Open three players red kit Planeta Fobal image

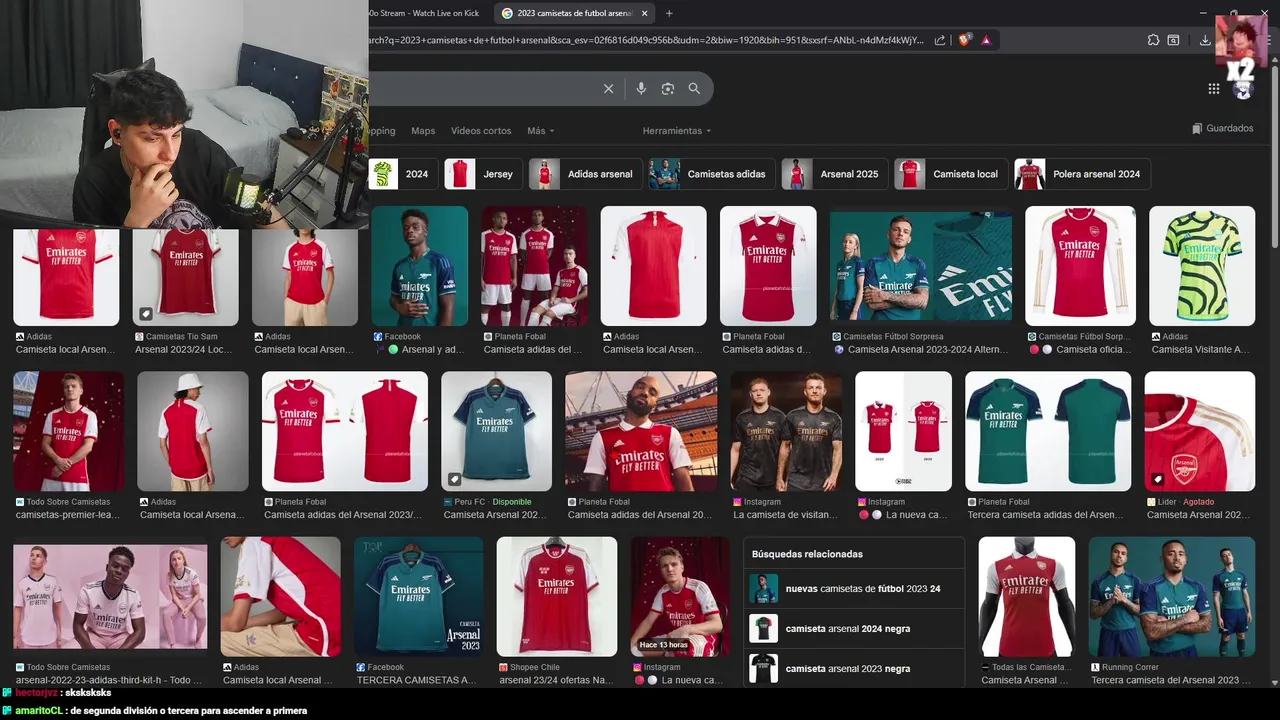point(535,266)
